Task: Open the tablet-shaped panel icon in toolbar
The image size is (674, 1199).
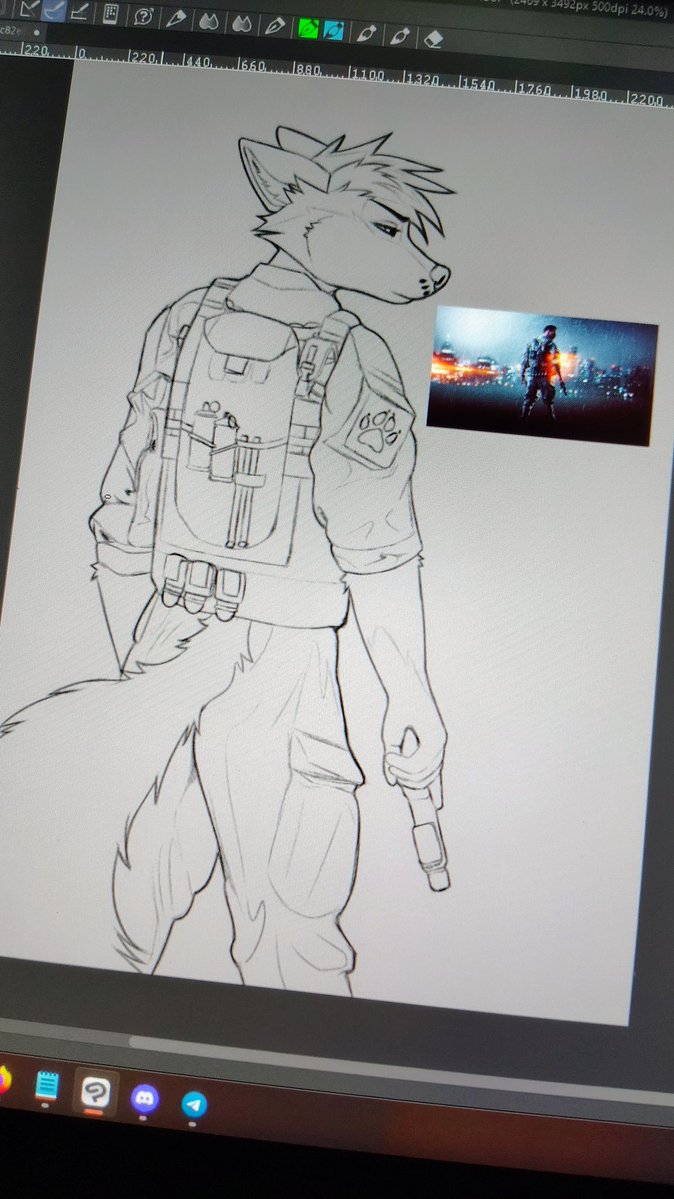Action: (x=111, y=13)
